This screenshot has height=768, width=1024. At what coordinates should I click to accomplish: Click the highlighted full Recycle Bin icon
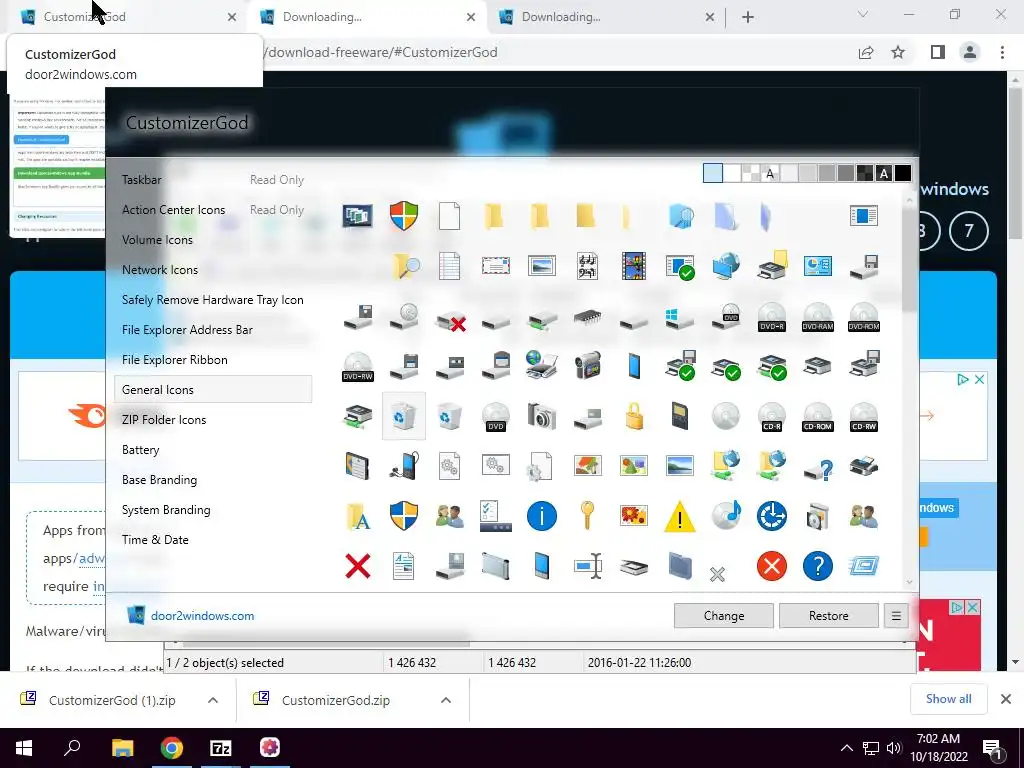coord(404,416)
